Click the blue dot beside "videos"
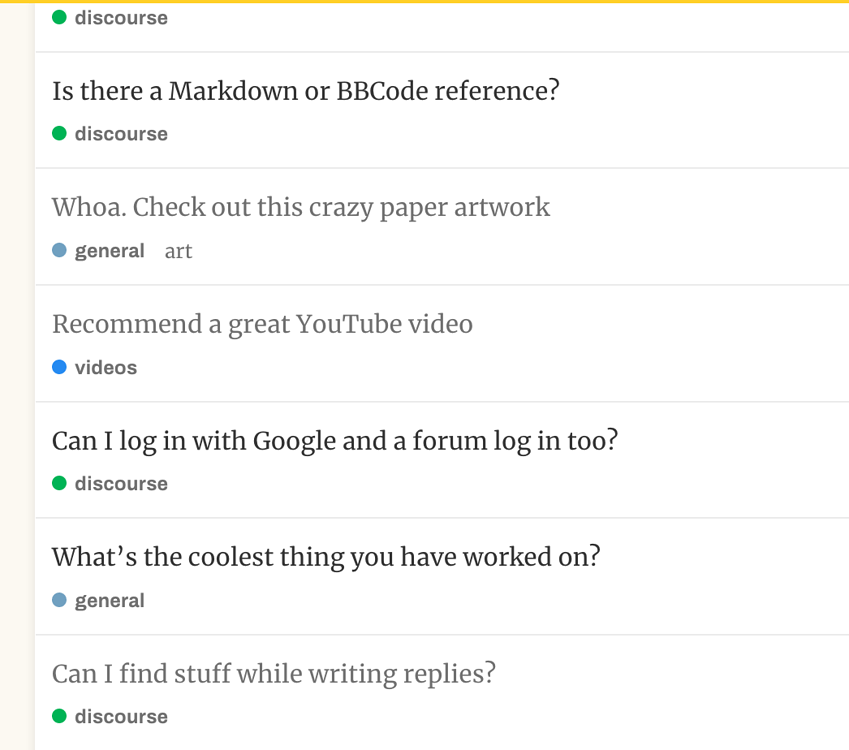The image size is (849, 750). point(59,367)
